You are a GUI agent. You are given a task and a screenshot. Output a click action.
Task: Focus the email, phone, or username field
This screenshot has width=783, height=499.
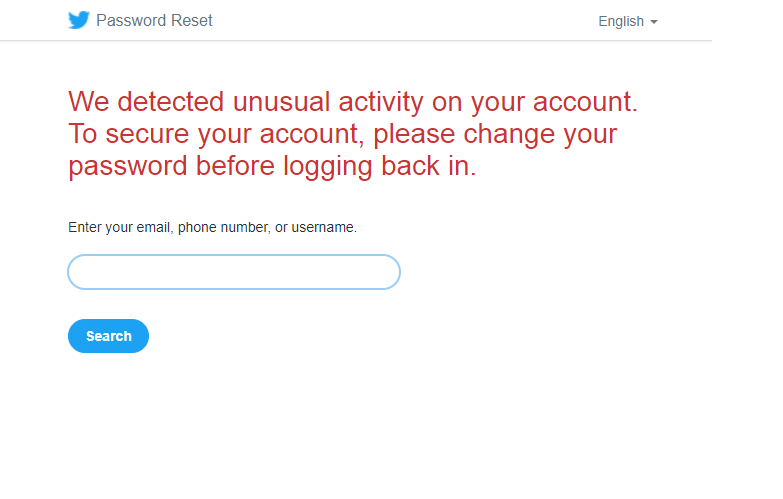[234, 272]
